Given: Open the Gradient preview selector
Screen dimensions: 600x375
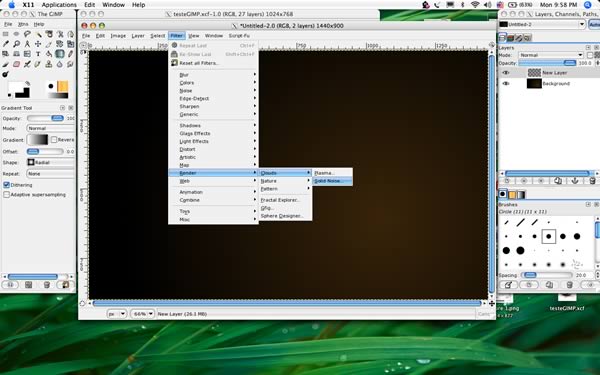Looking at the screenshot, I should pos(38,140).
